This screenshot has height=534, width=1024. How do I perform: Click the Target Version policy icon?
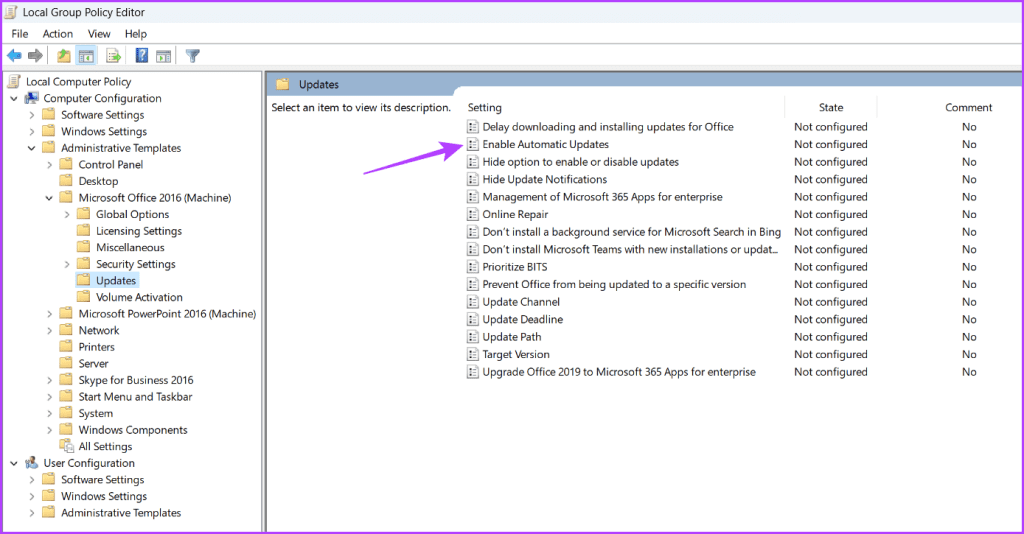(473, 354)
